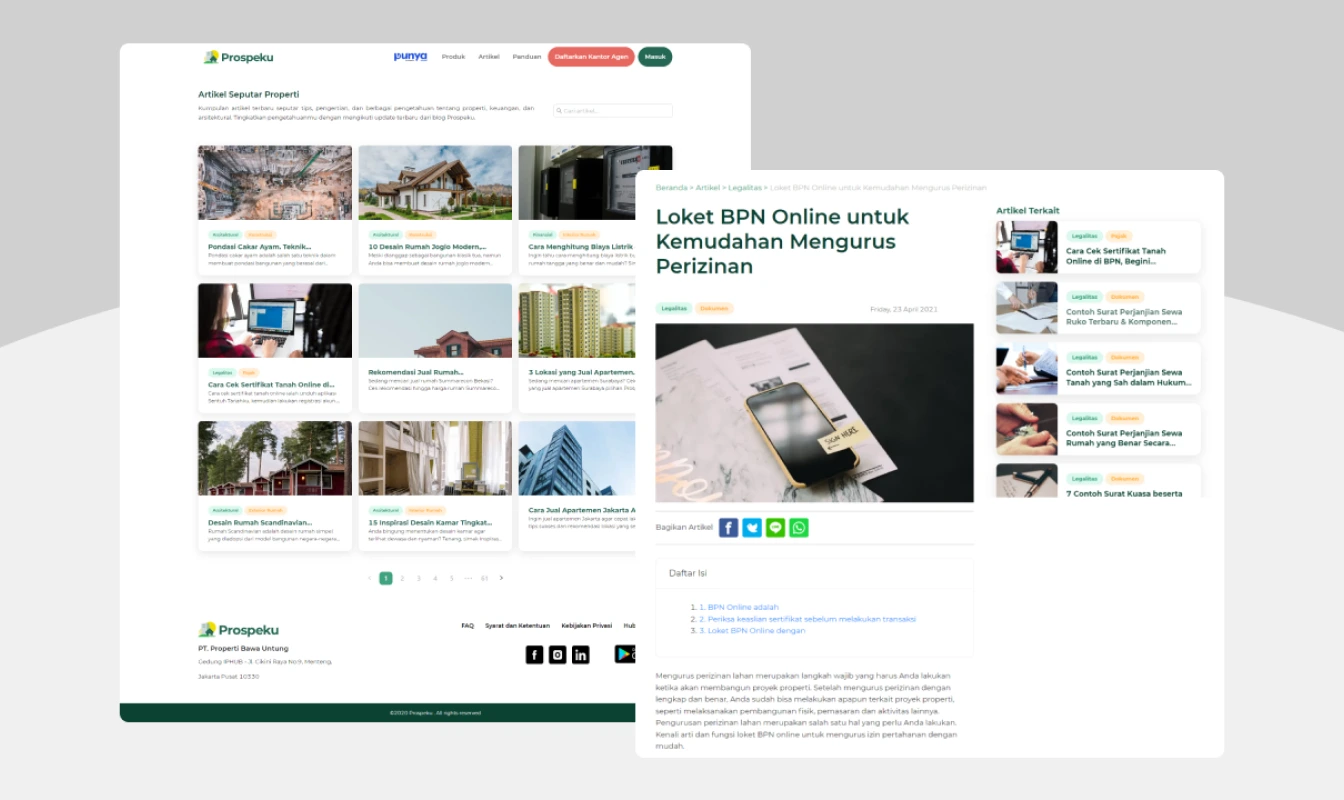Open Kebijakan Privasi footer link
1344x800 pixels.
coord(586,626)
